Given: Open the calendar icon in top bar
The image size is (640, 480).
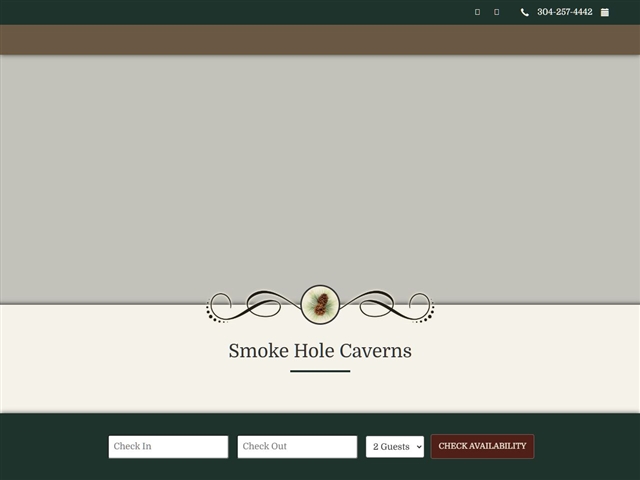Looking at the screenshot, I should coord(604,12).
